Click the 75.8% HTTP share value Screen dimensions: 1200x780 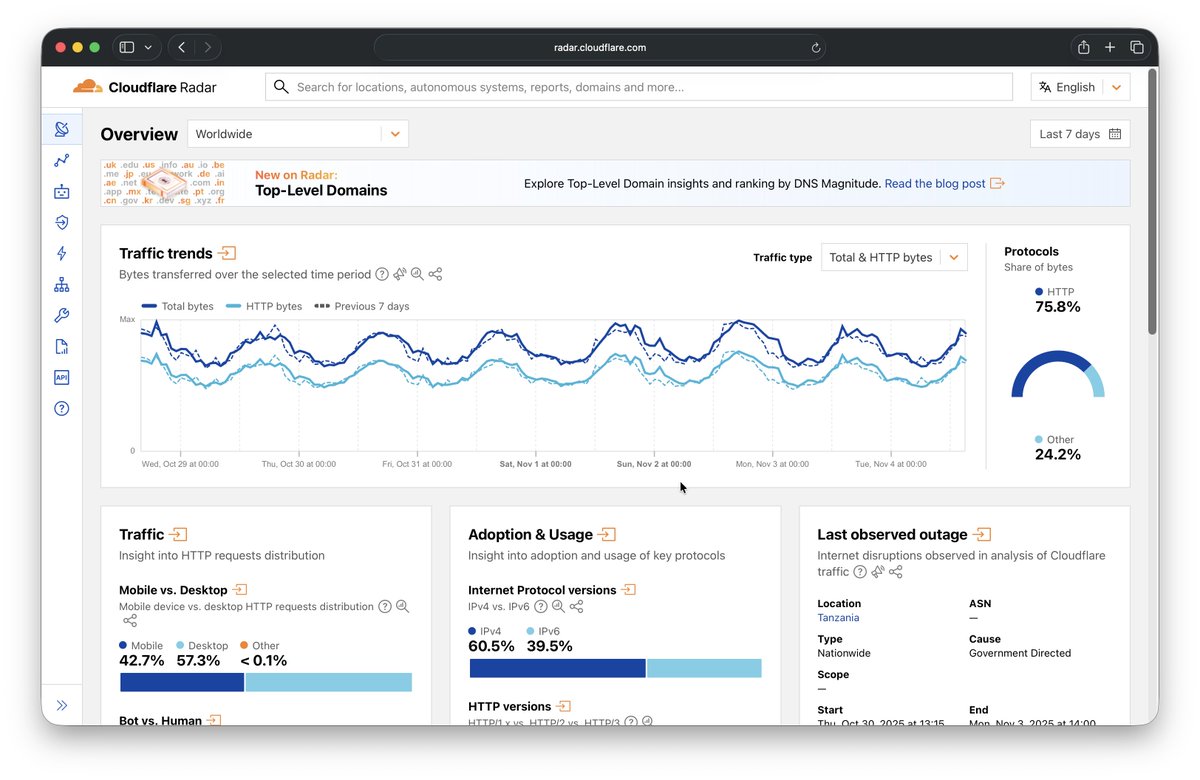pyautogui.click(x=1057, y=307)
